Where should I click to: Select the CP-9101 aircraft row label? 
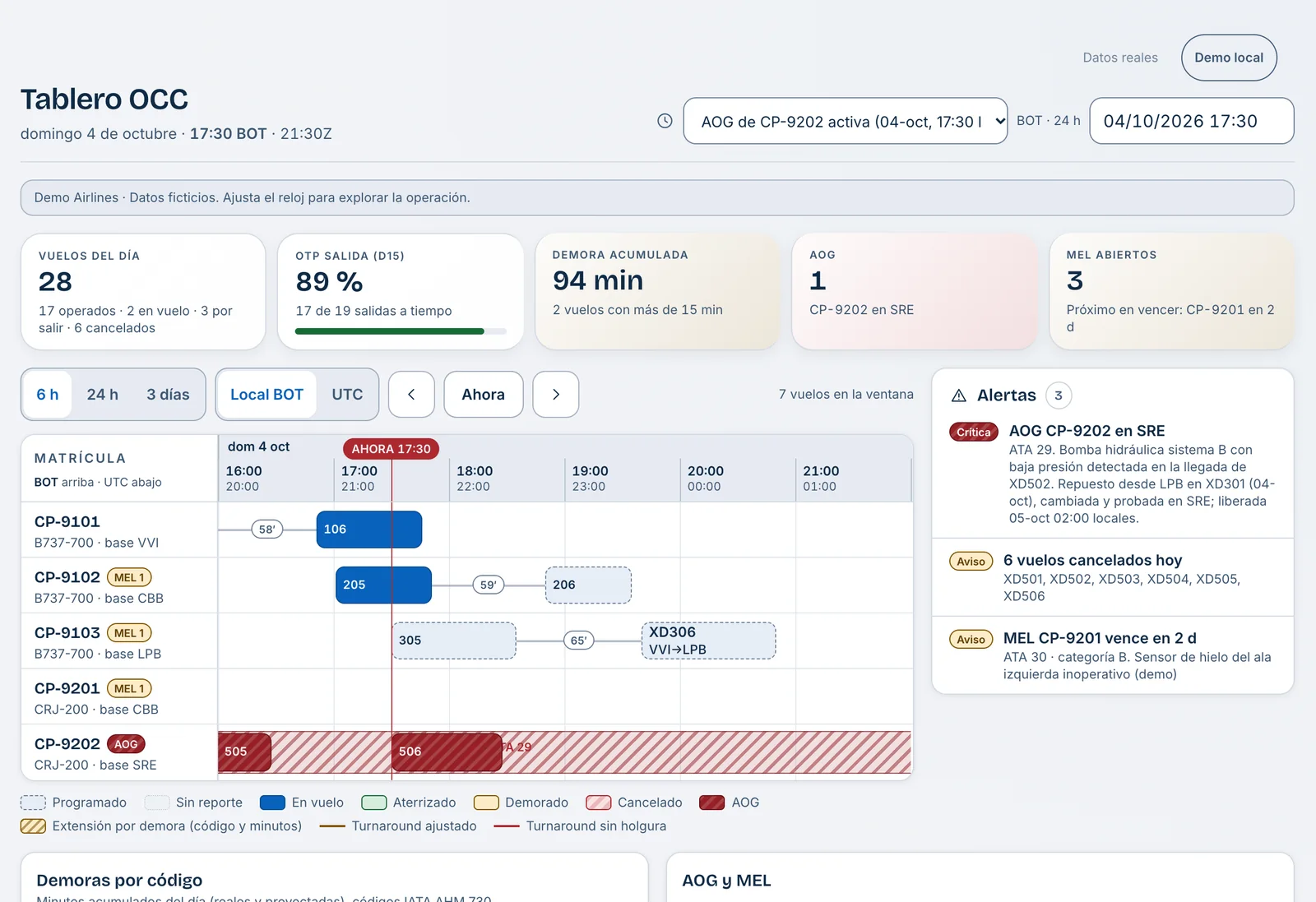pyautogui.click(x=119, y=530)
